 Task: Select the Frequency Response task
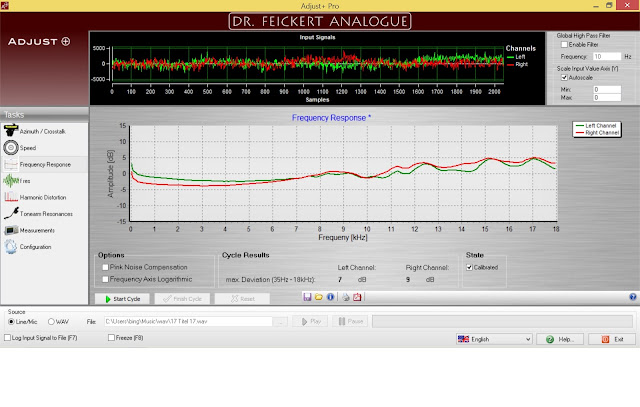point(44,165)
